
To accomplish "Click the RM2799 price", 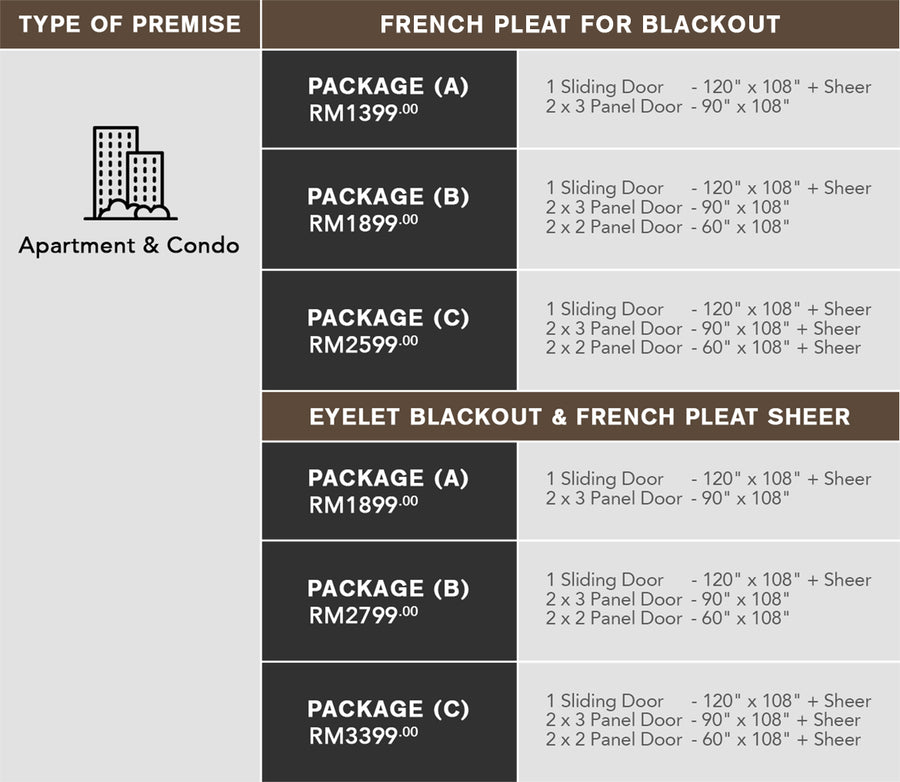I will [x=363, y=614].
